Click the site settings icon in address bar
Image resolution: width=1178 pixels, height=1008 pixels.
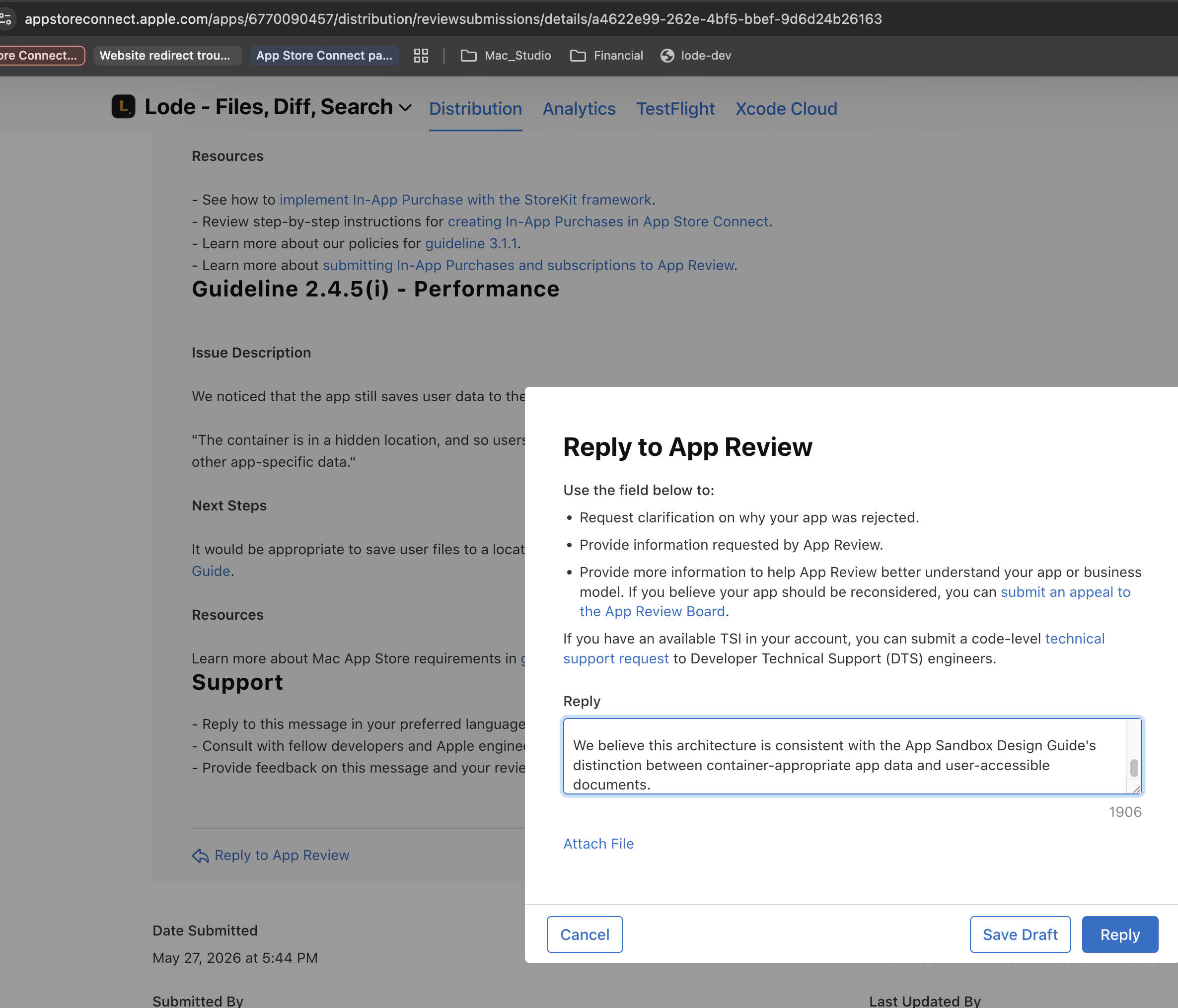(x=5, y=19)
